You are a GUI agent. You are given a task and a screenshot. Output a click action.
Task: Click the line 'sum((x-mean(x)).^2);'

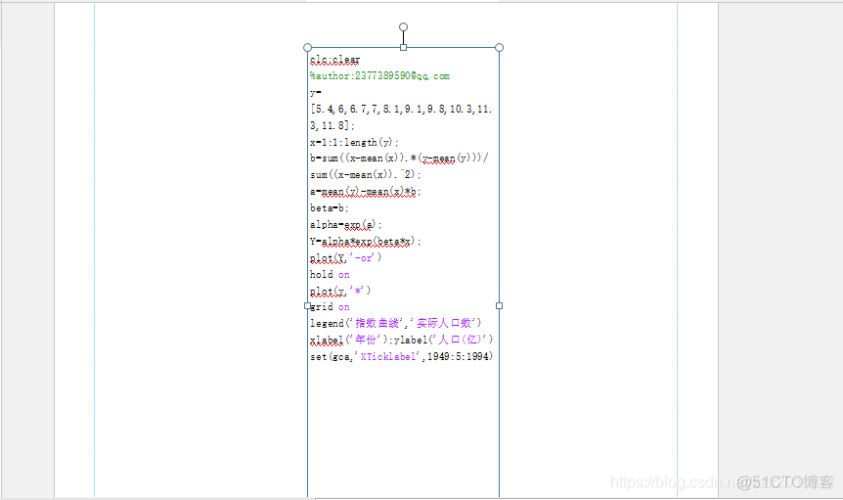[x=365, y=175]
